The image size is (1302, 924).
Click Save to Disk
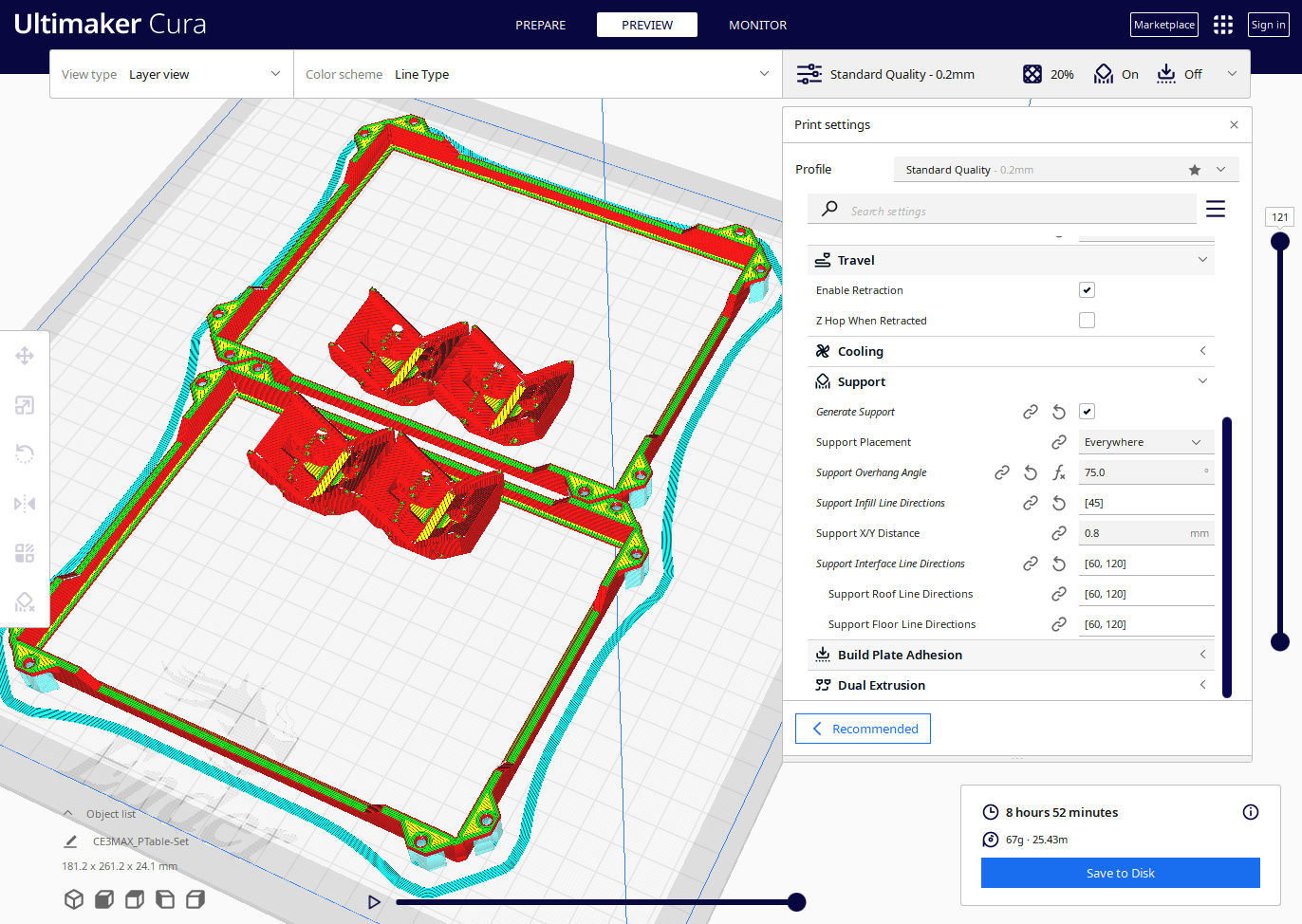click(x=1121, y=873)
